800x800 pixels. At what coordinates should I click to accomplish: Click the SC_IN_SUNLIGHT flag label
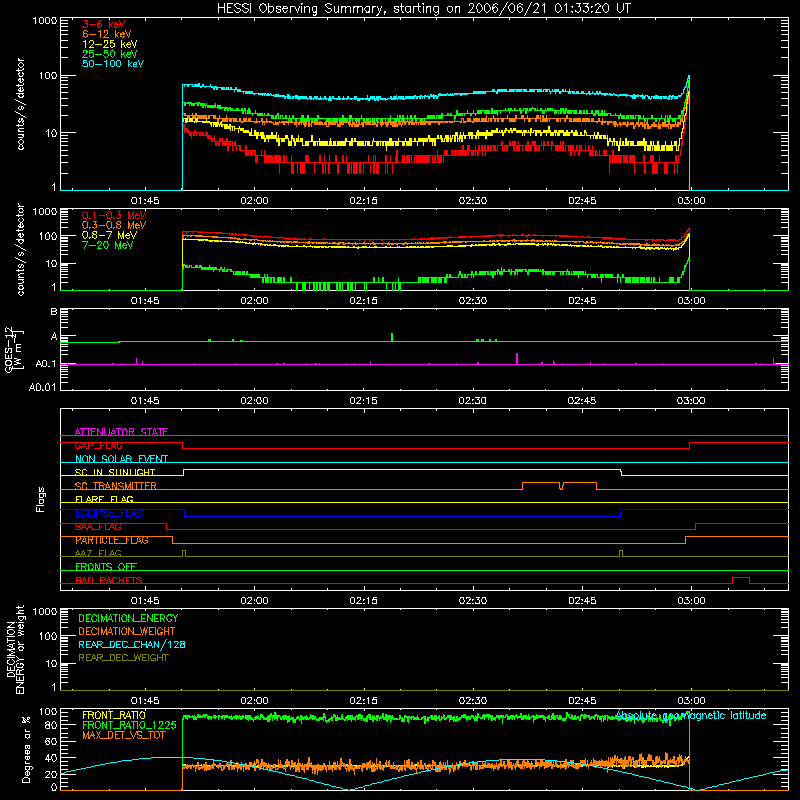click(x=115, y=472)
